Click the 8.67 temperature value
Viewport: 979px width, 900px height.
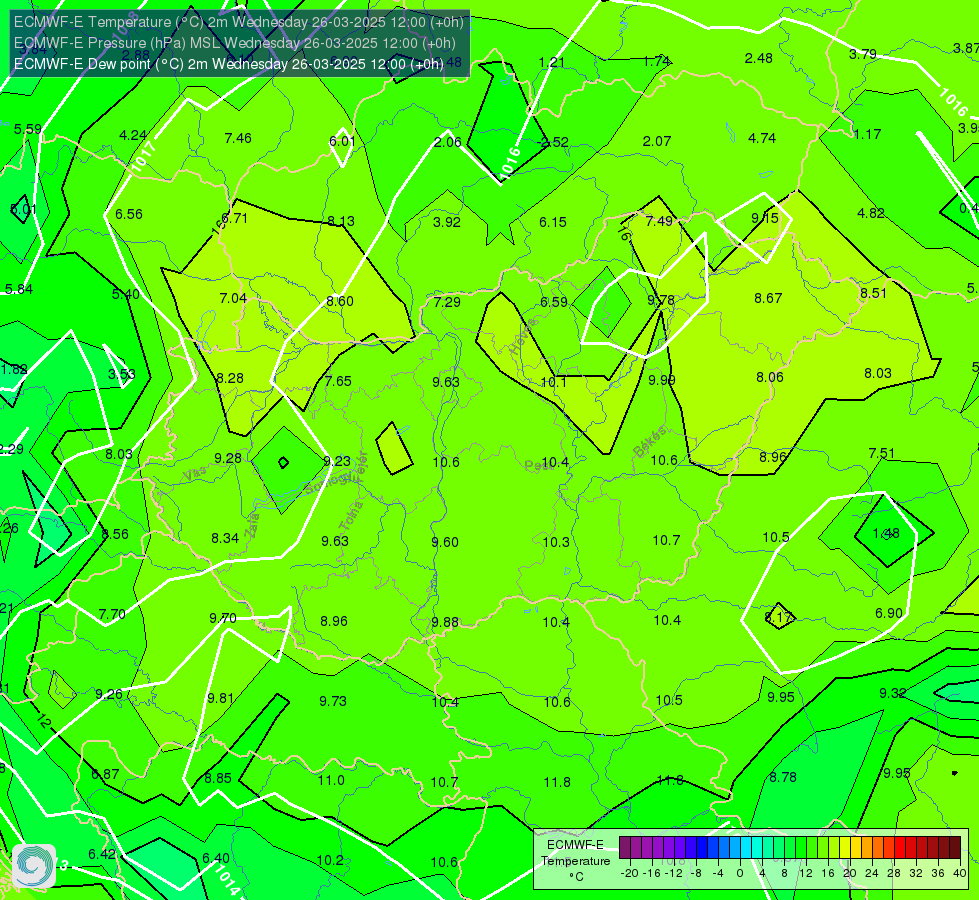(768, 299)
